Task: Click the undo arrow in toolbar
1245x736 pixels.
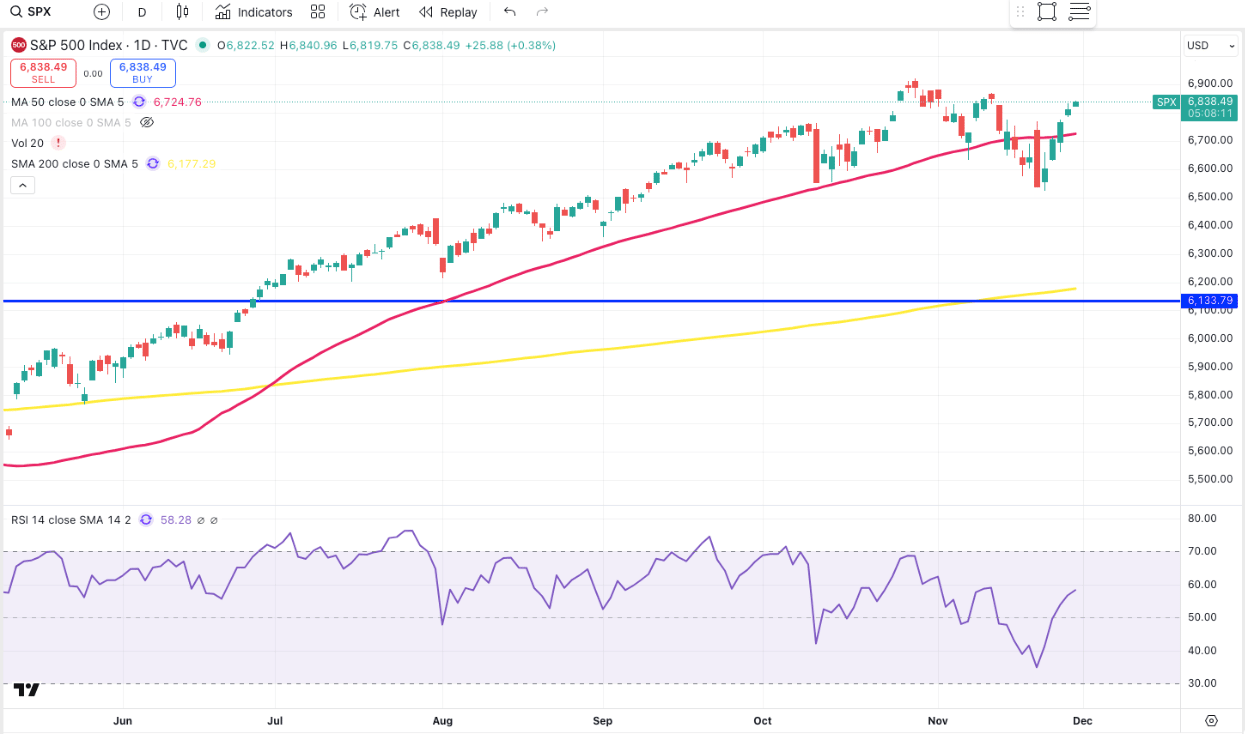Action: point(510,12)
